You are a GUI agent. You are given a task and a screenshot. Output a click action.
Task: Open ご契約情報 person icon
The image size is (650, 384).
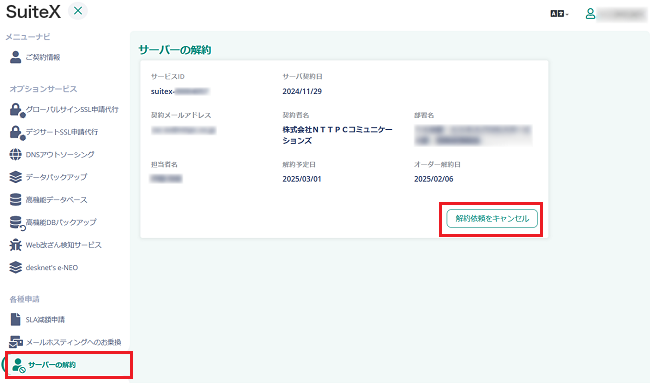tap(15, 57)
